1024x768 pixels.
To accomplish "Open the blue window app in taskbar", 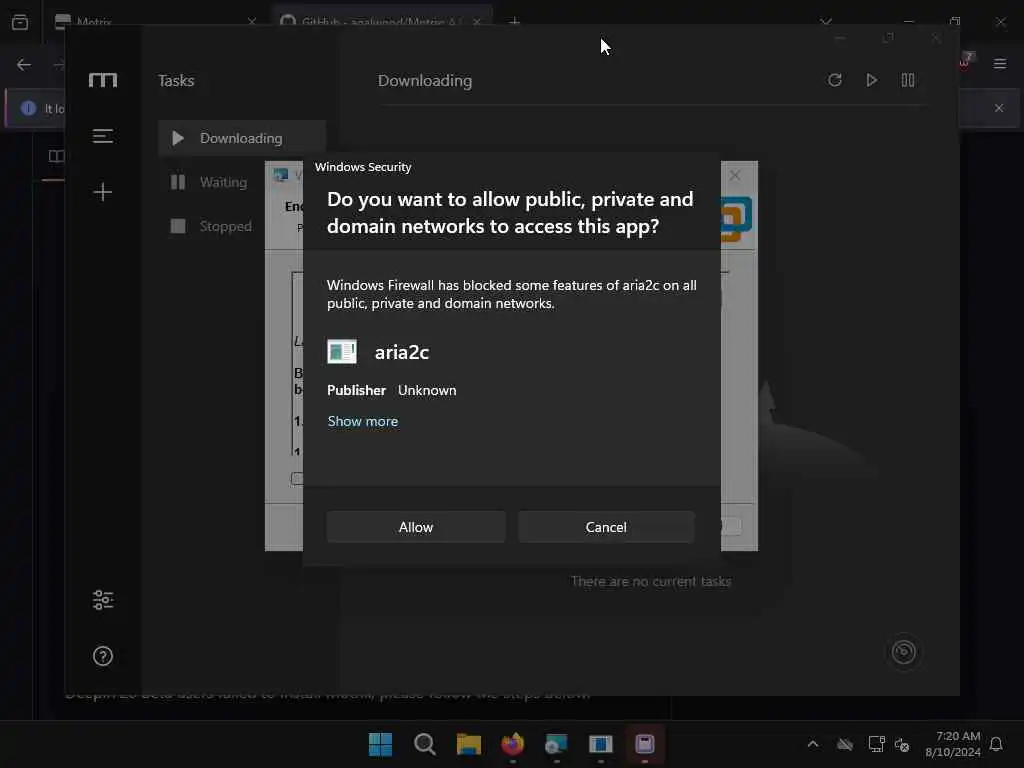I will (601, 744).
